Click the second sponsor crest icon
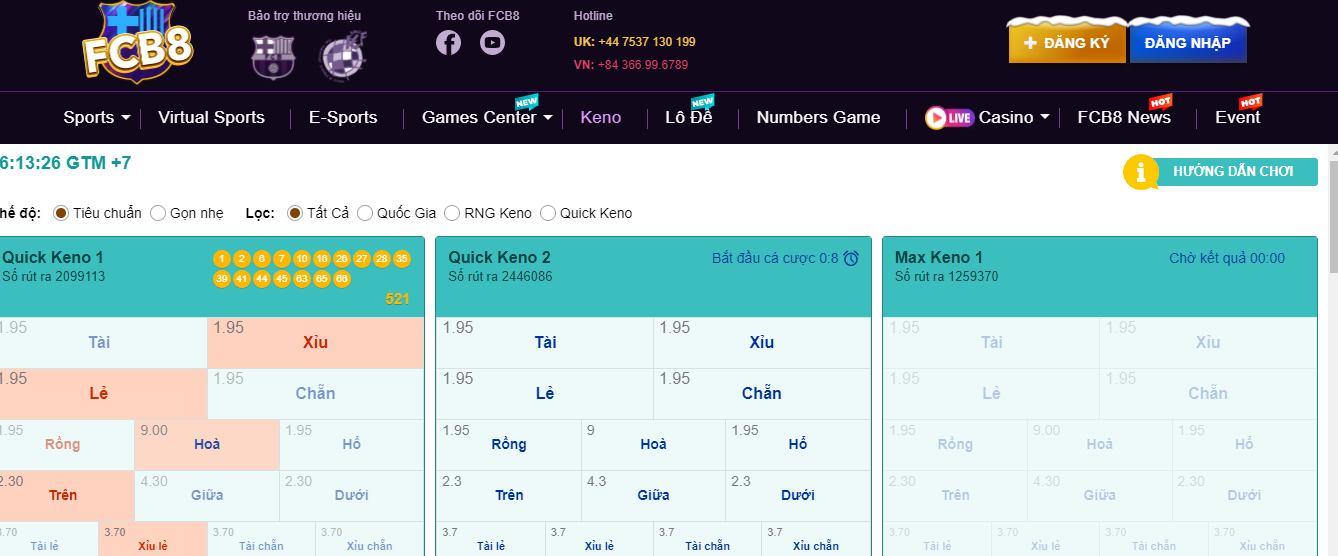Screen dimensions: 1338x556 341,55
